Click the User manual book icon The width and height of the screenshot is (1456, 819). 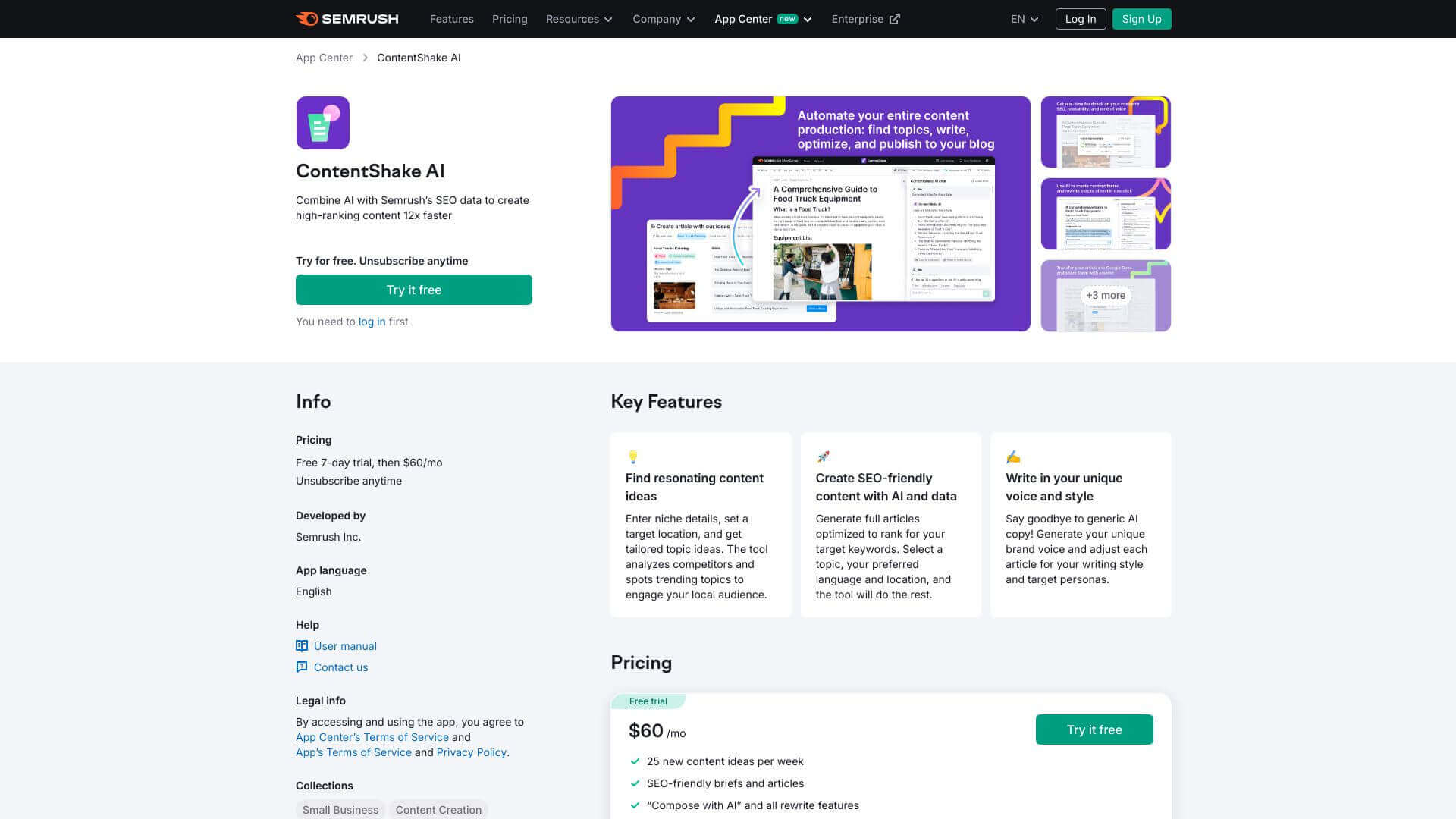pos(302,646)
